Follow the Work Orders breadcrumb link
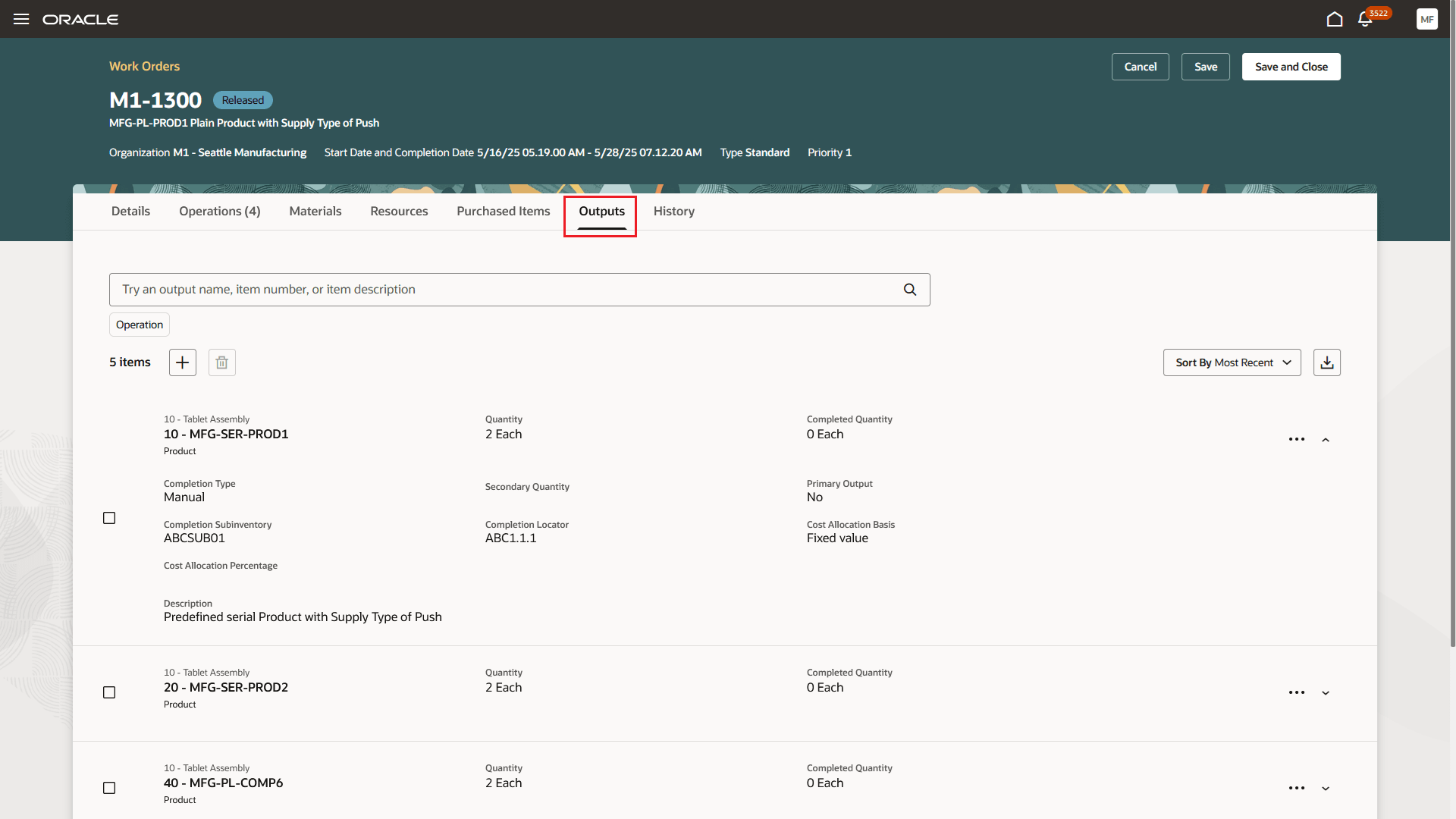The height and width of the screenshot is (819, 1456). click(x=144, y=66)
